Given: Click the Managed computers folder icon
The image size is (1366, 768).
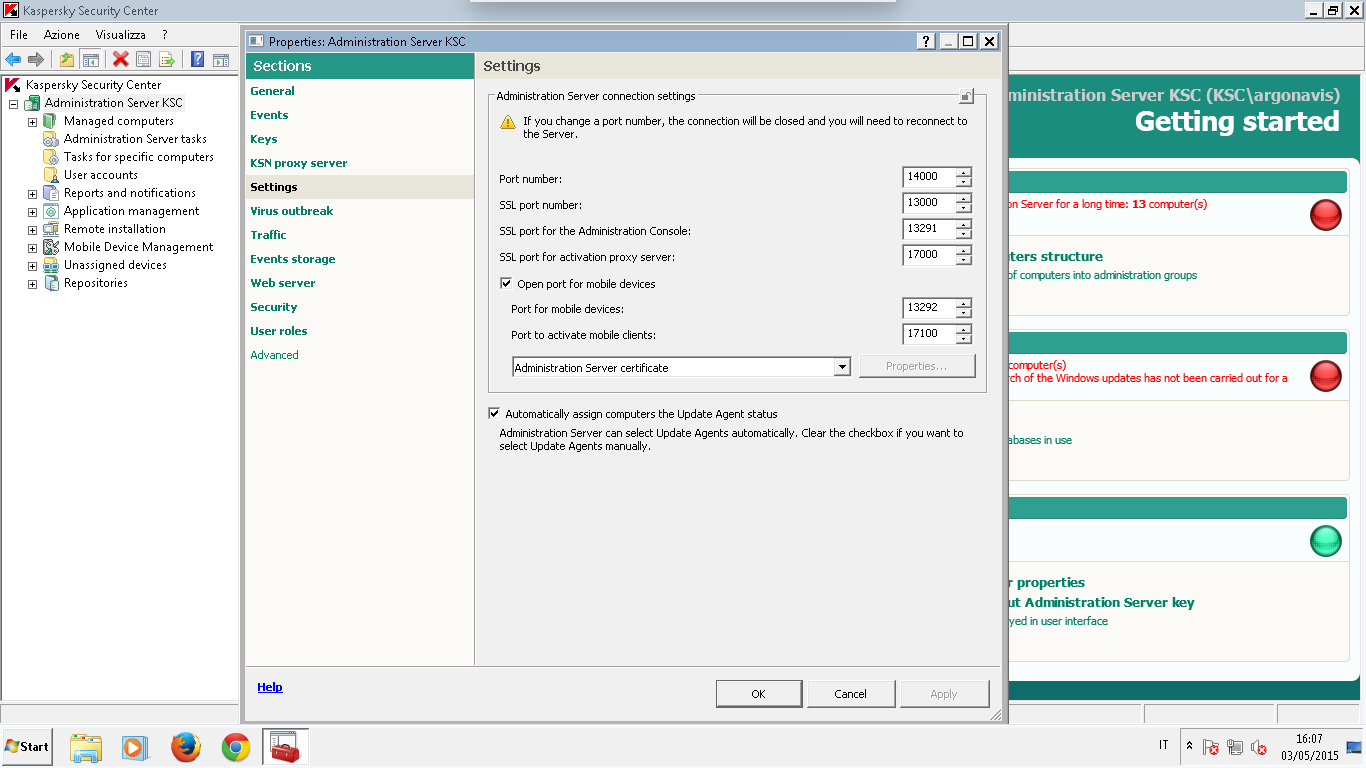Looking at the screenshot, I should point(51,121).
